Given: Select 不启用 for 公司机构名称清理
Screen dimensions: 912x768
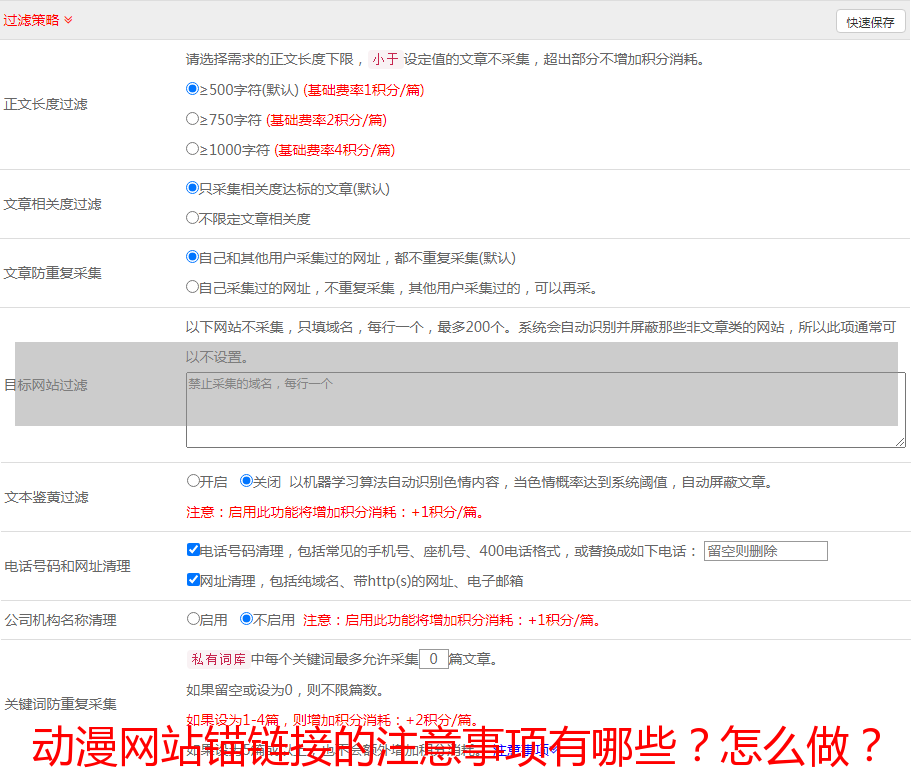Looking at the screenshot, I should [246, 619].
